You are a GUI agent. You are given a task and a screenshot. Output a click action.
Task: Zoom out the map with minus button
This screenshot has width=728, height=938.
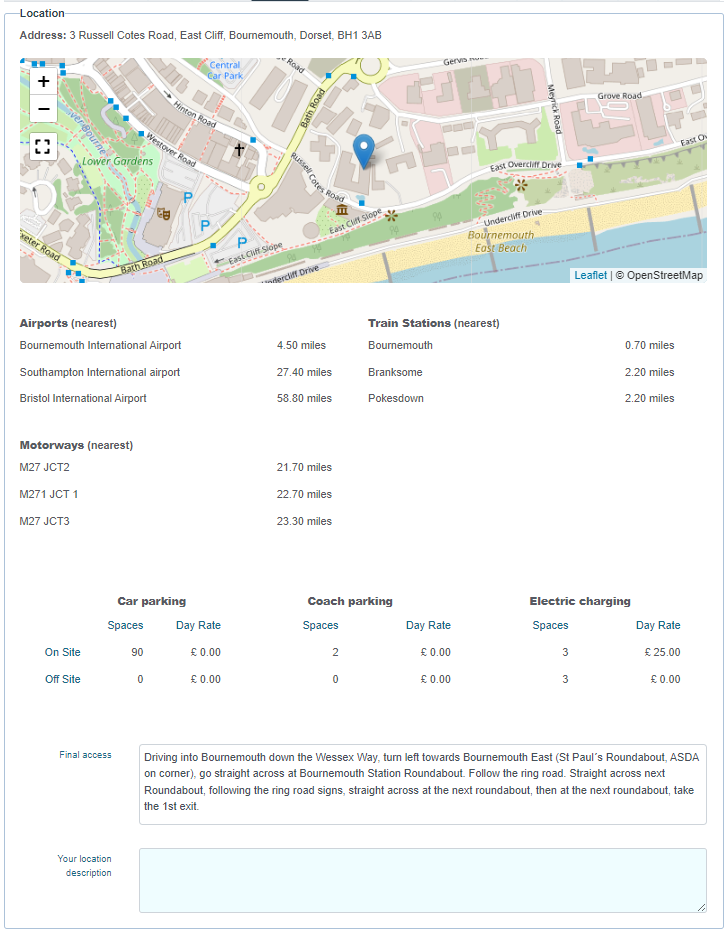click(43, 109)
